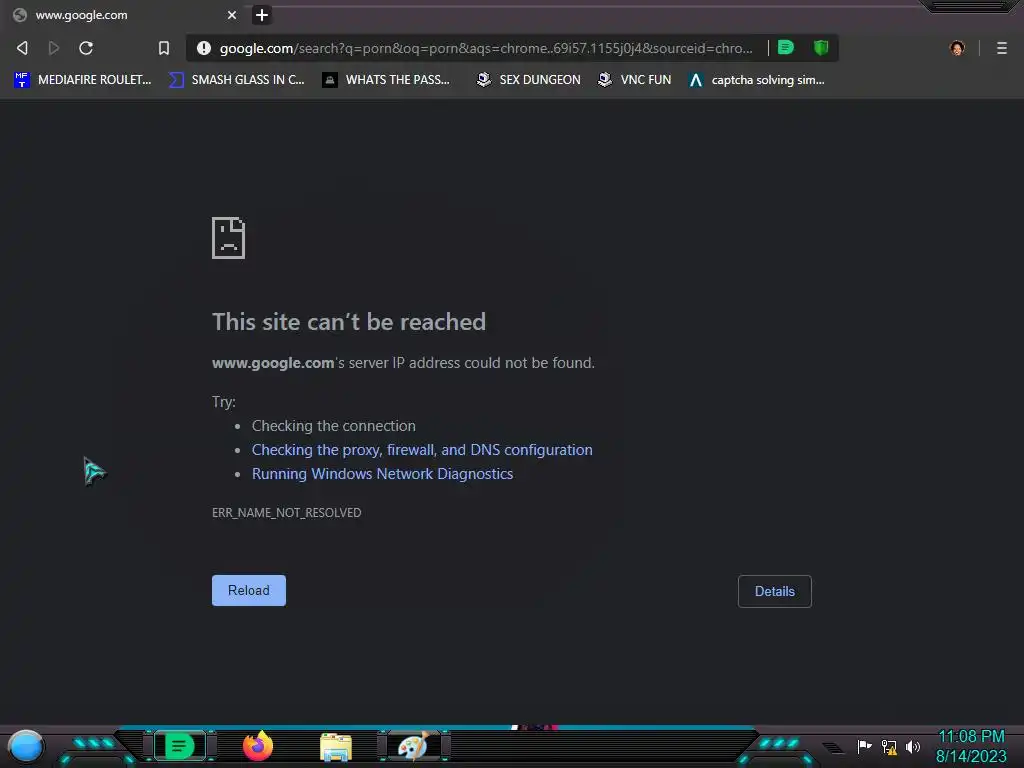
Task: Click the Checking the connection text
Action: coord(334,426)
